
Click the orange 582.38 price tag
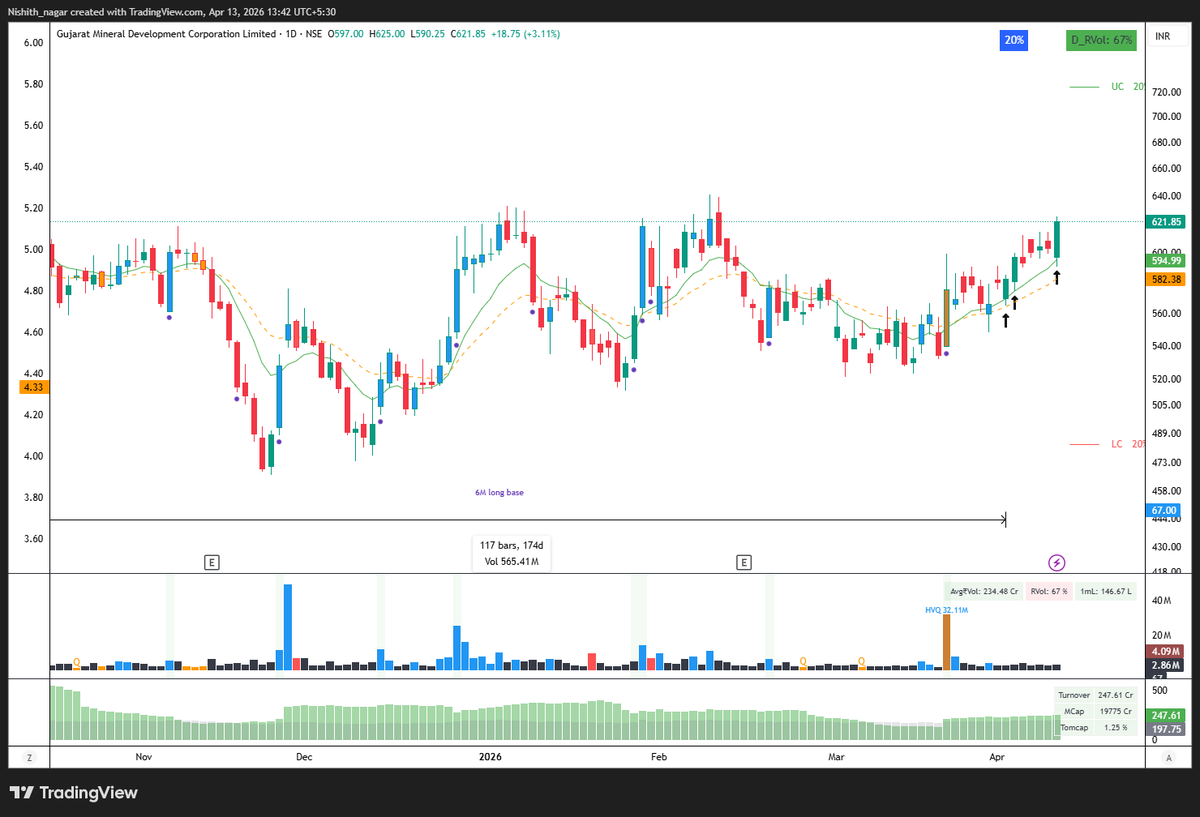[x=1168, y=279]
